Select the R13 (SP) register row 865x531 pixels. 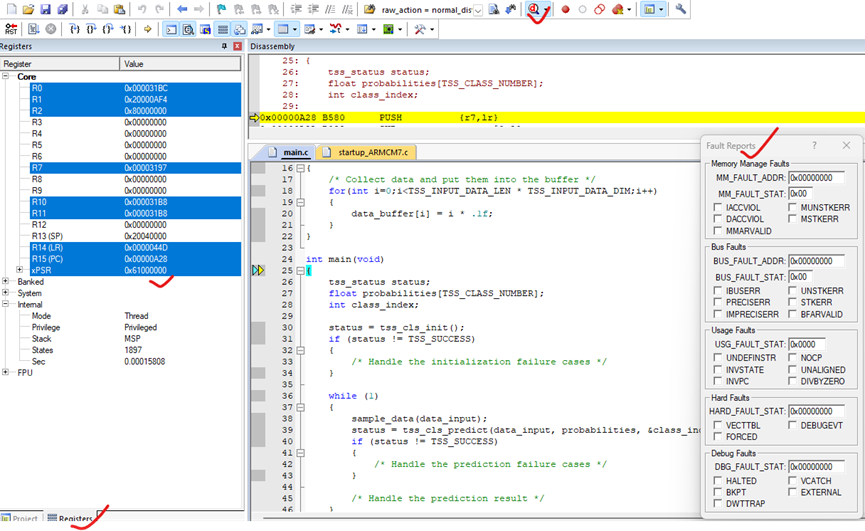(x=135, y=236)
